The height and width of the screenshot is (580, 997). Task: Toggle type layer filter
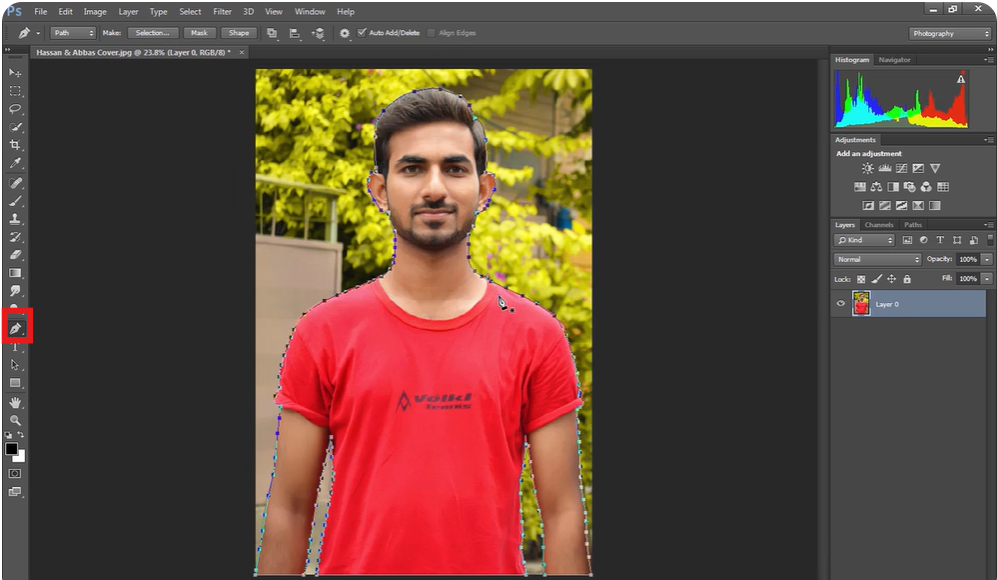[940, 240]
